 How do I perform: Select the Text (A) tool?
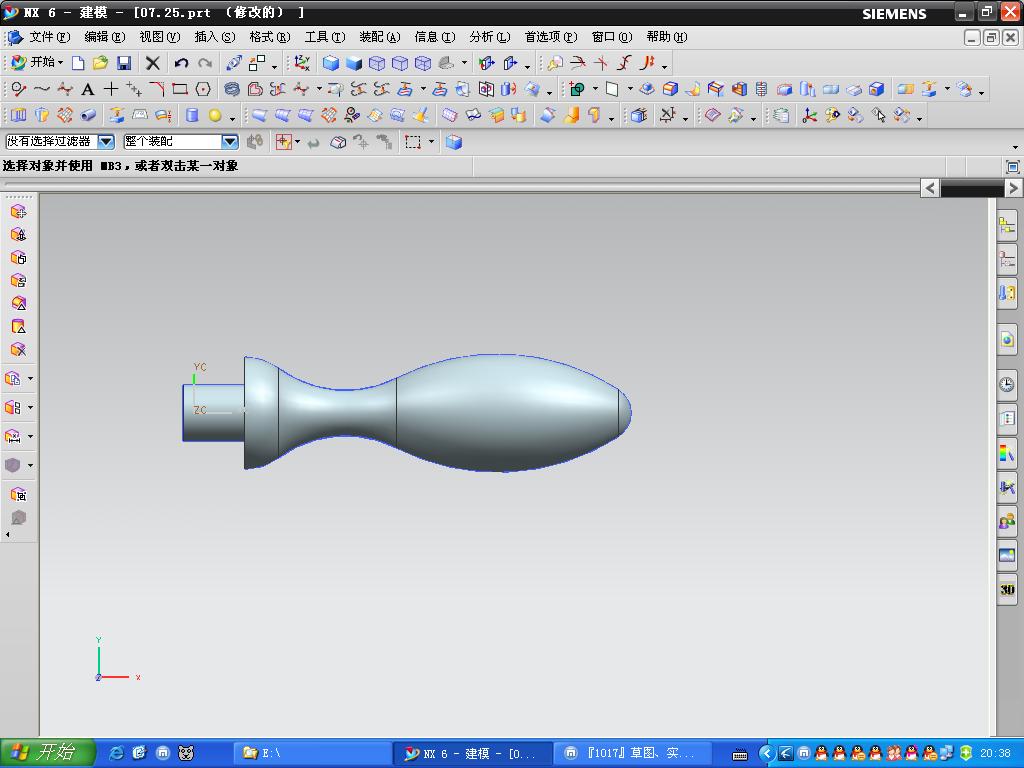click(88, 89)
